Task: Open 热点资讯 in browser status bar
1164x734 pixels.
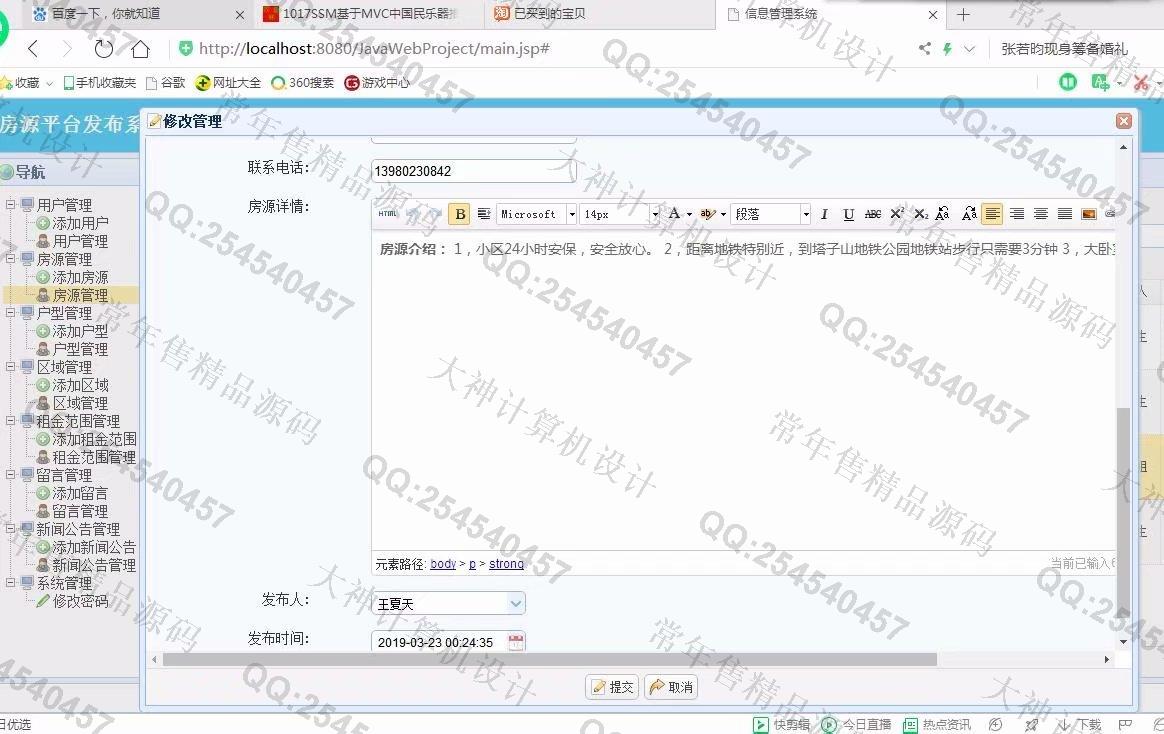Action: [937, 725]
